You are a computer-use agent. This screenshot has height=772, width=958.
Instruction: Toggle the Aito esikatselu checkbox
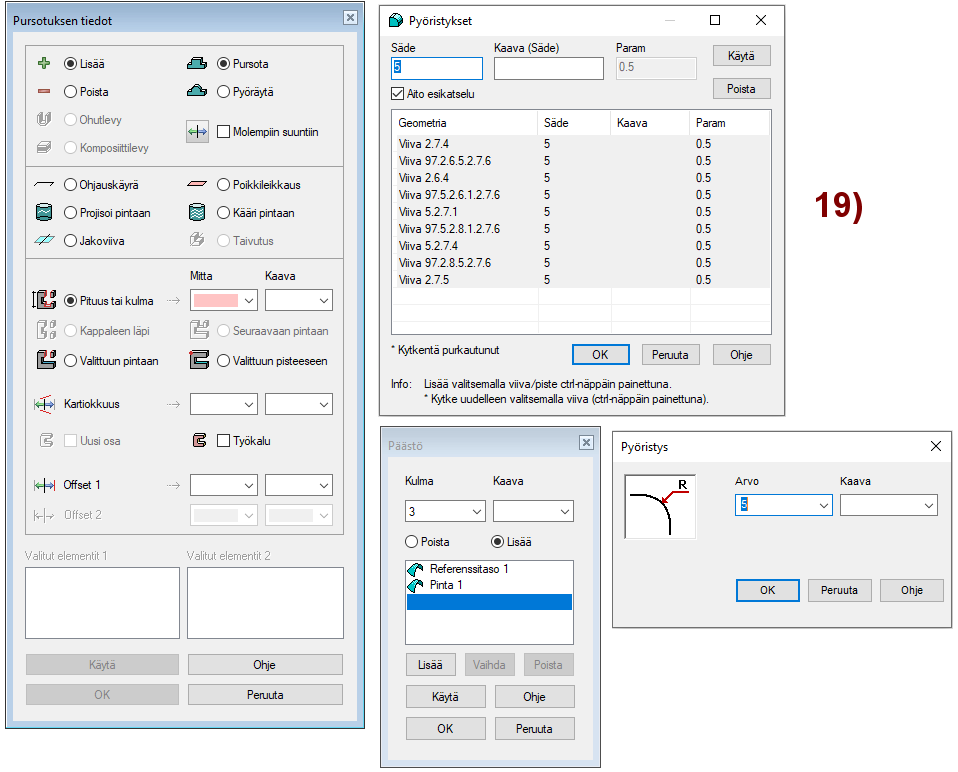tap(398, 93)
